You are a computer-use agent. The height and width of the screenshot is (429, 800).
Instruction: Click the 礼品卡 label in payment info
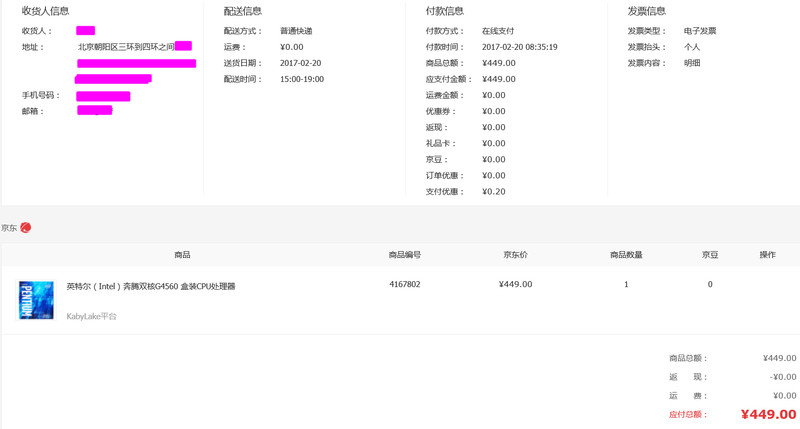pos(441,143)
